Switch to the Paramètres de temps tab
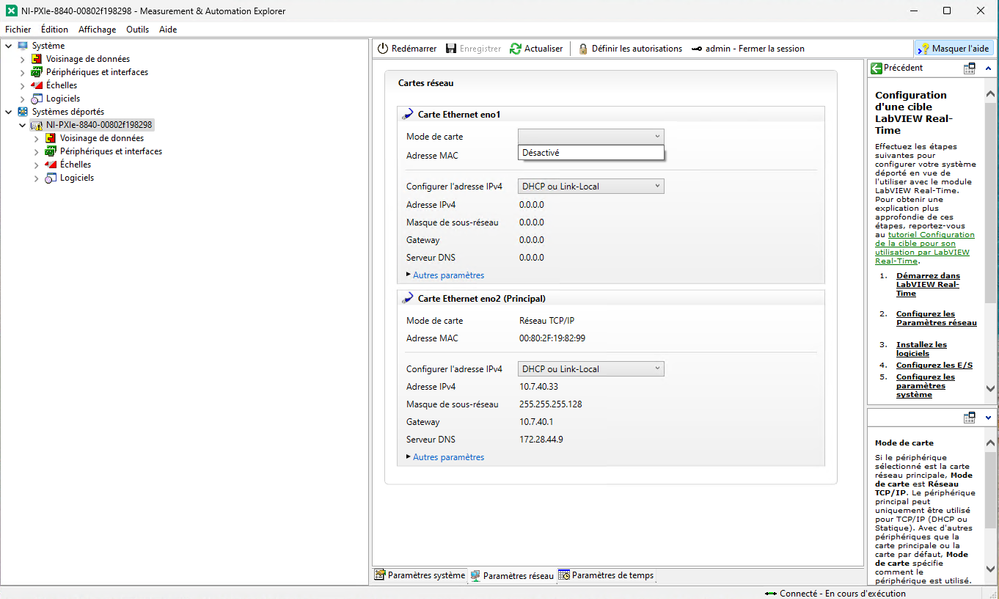Viewport: 999px width, 599px height. [607, 575]
